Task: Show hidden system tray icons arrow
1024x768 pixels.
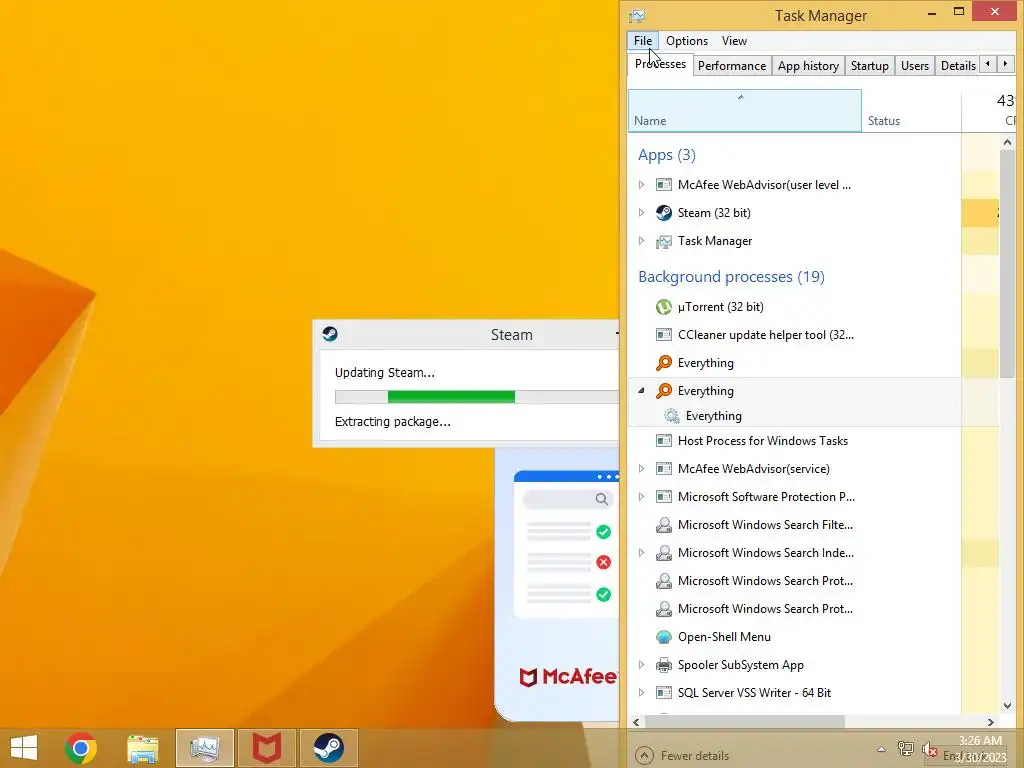Action: click(881, 750)
